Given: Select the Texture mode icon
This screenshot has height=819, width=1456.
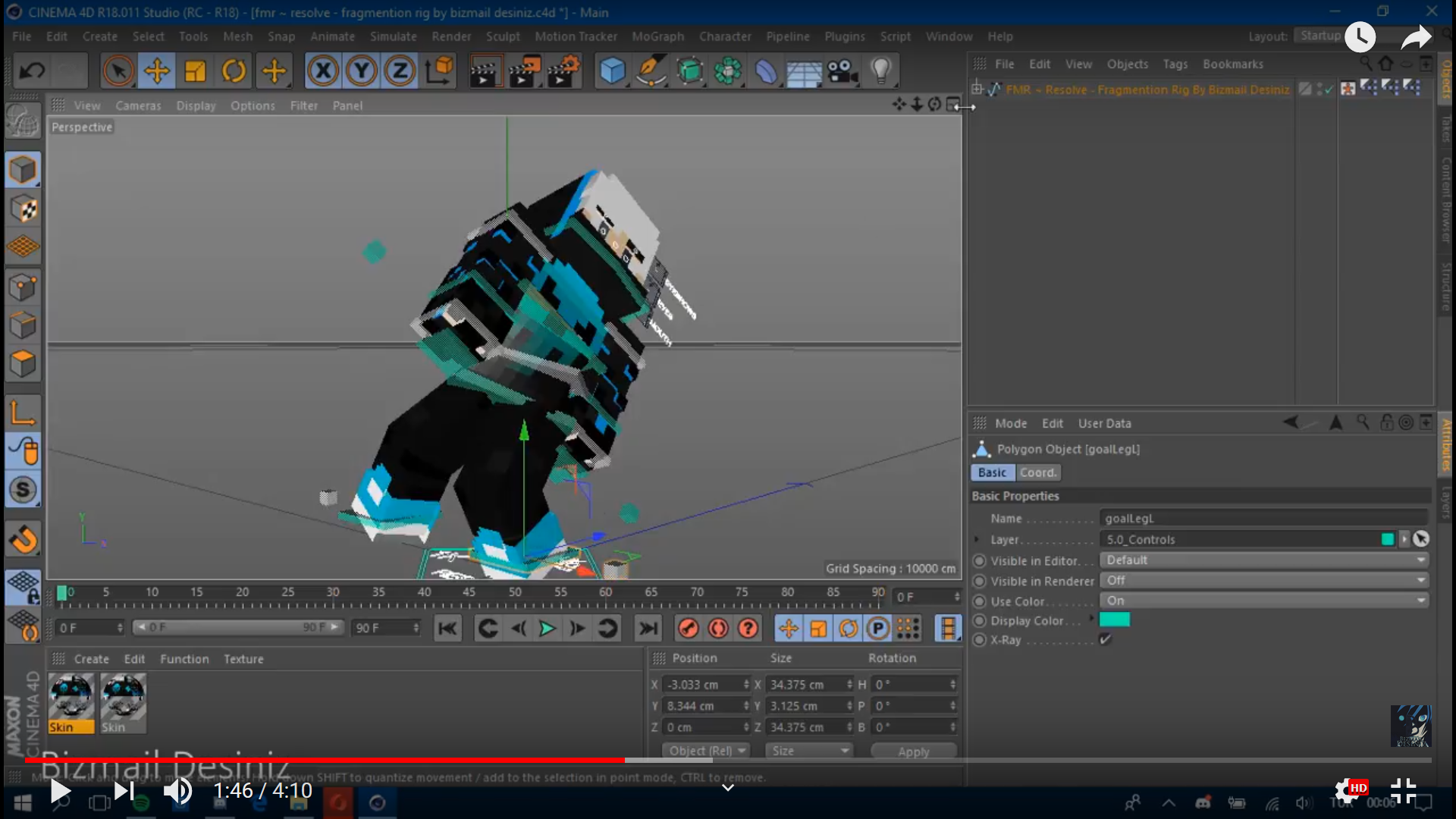Looking at the screenshot, I should coord(23,209).
